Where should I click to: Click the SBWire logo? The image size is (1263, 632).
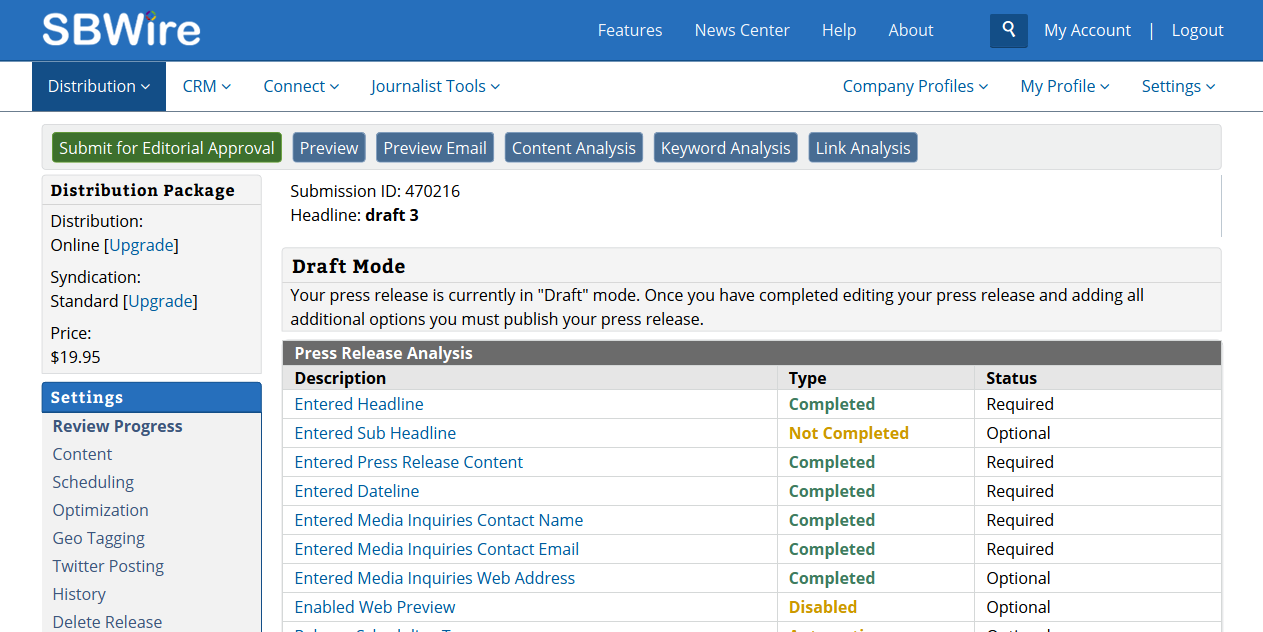point(121,29)
